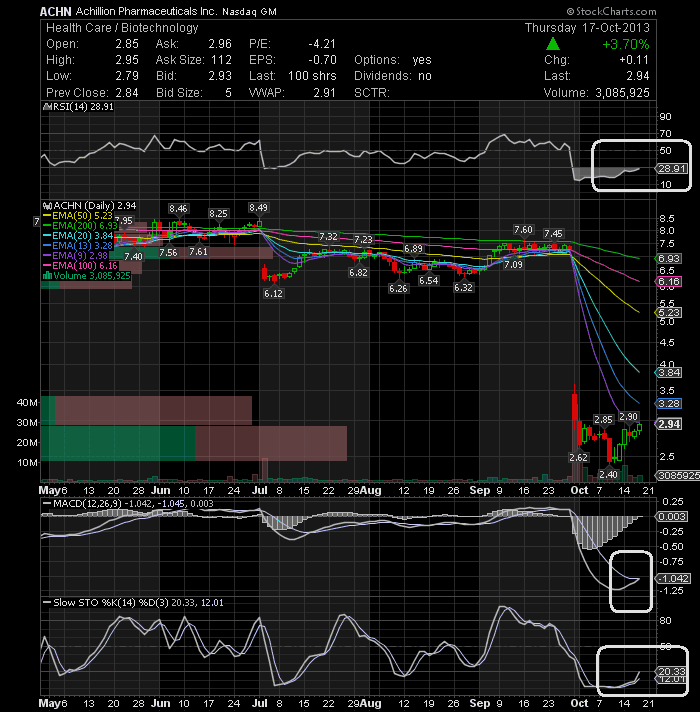Screen dimensions: 700x712
Task: Click the EPS value -0.70
Action: point(322,60)
